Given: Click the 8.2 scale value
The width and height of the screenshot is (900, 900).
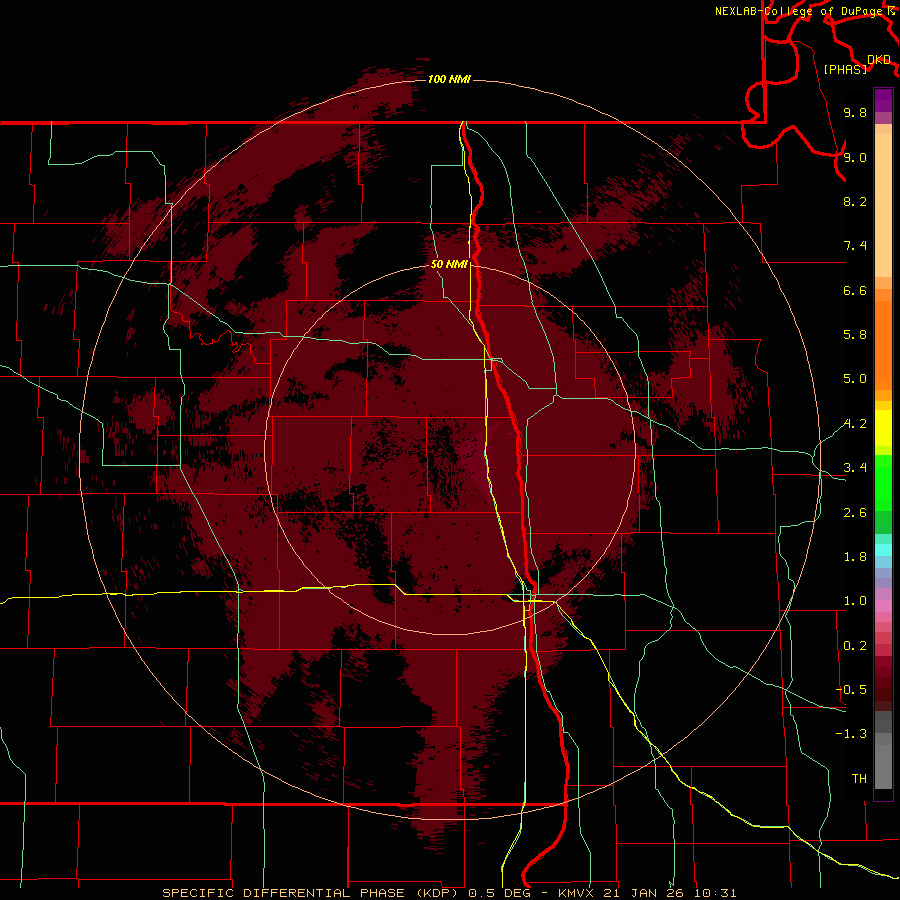Looking at the screenshot, I should (x=855, y=201).
